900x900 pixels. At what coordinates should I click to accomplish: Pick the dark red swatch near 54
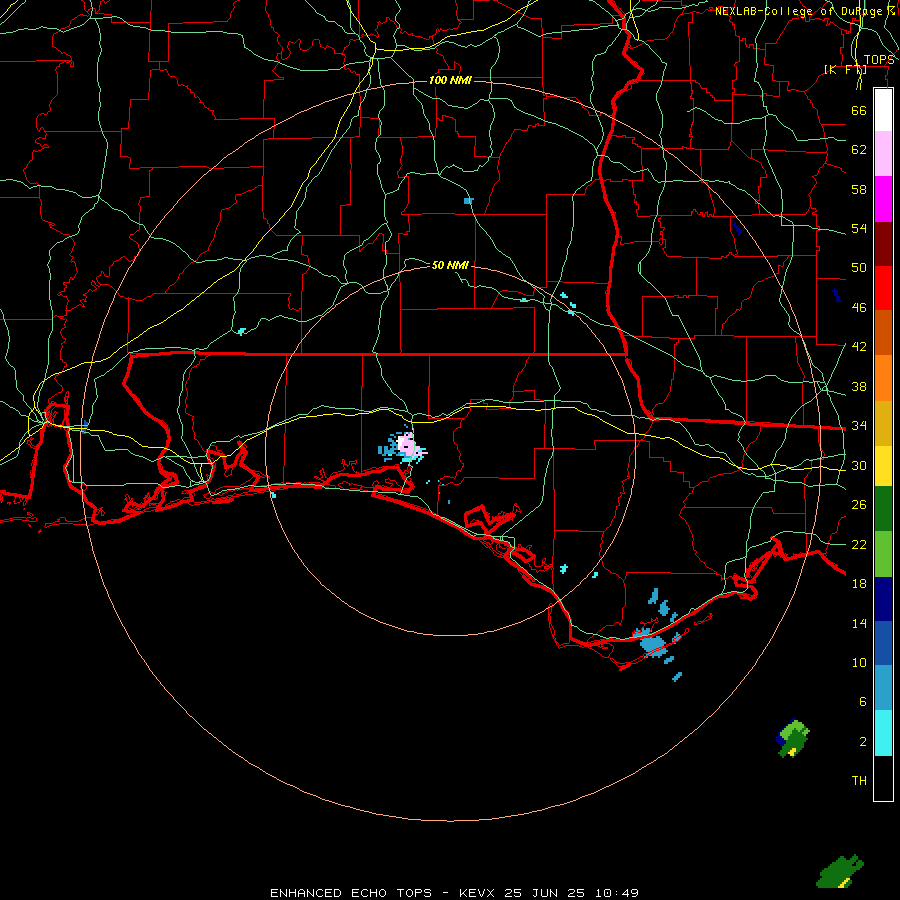tap(883, 244)
